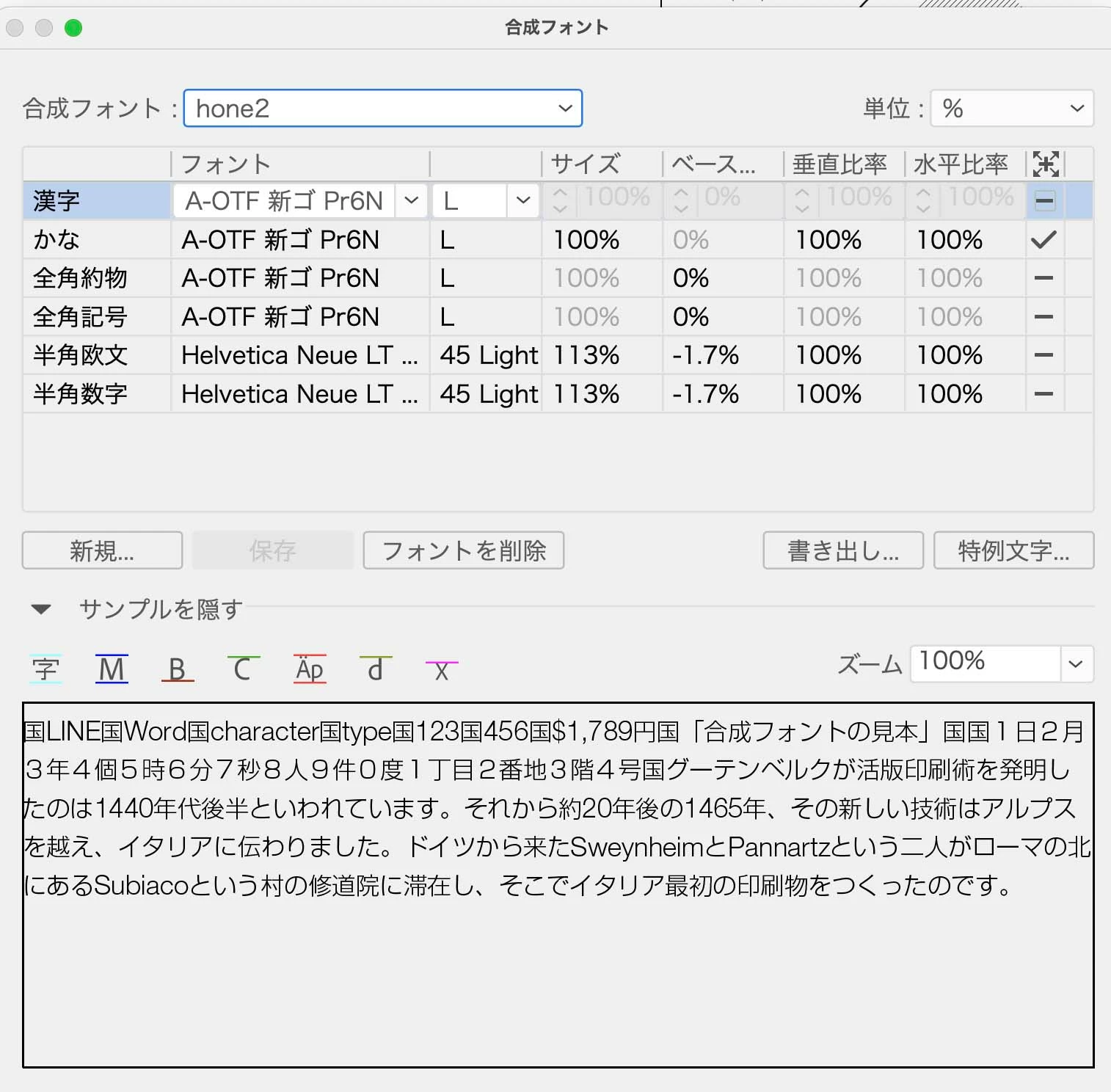Toggle the Ap ascent/descent guide icon
1111x1092 pixels.
point(310,669)
